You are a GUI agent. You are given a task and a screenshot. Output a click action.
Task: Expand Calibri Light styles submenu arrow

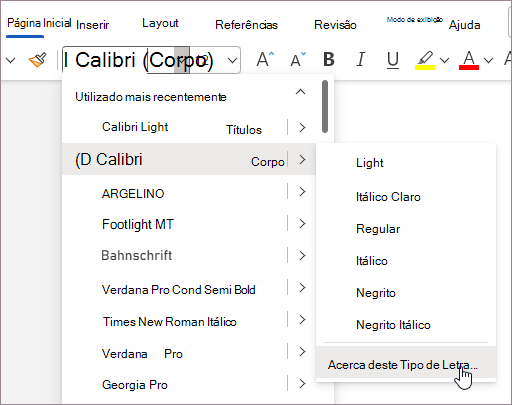pyautogui.click(x=302, y=127)
